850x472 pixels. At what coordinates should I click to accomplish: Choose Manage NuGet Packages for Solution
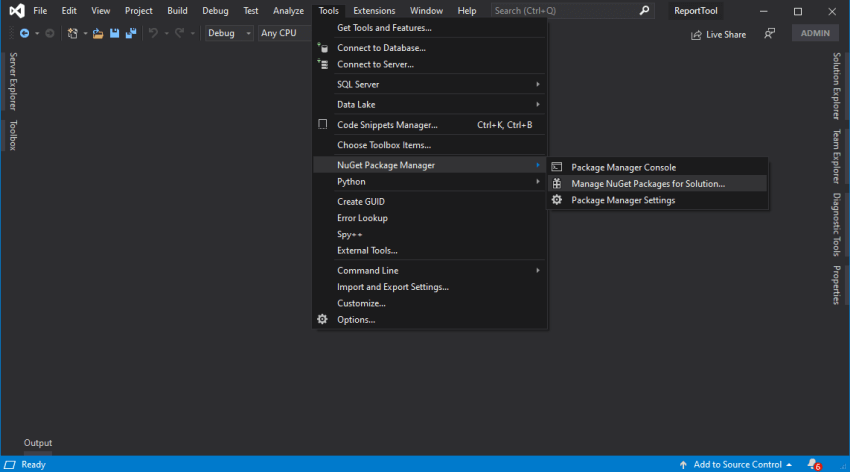[658, 184]
